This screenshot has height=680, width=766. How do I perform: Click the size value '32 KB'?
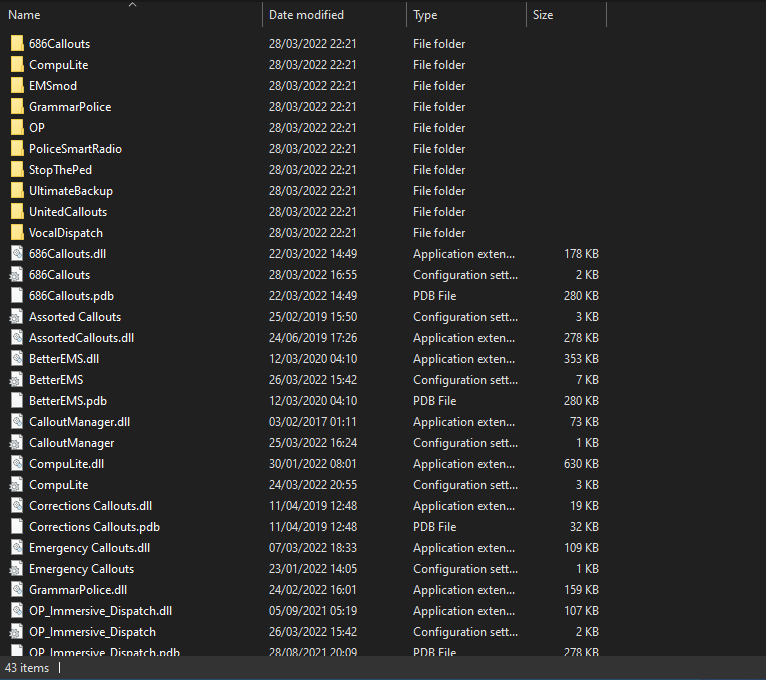[584, 527]
